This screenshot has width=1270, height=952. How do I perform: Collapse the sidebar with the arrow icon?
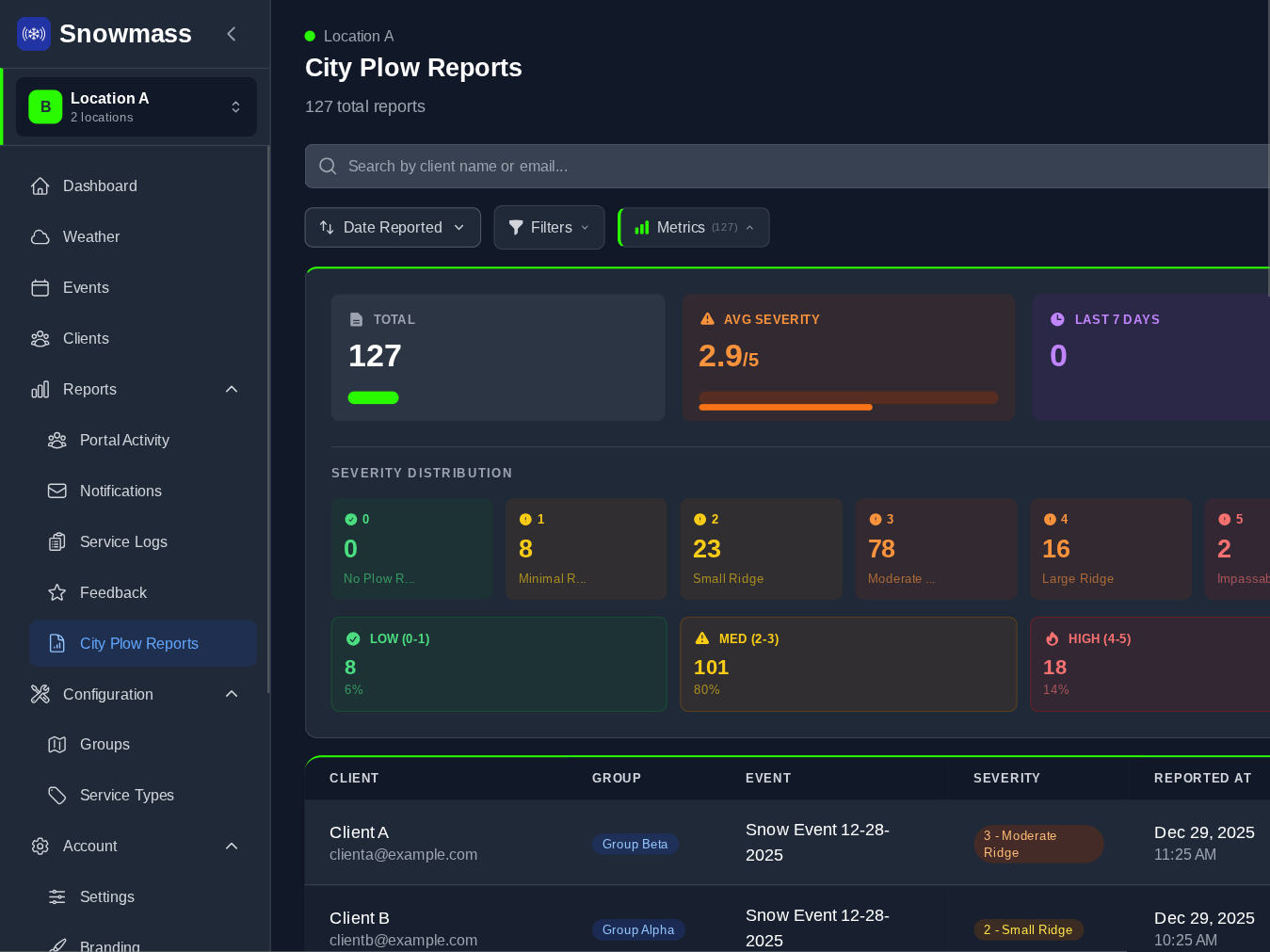click(x=232, y=34)
